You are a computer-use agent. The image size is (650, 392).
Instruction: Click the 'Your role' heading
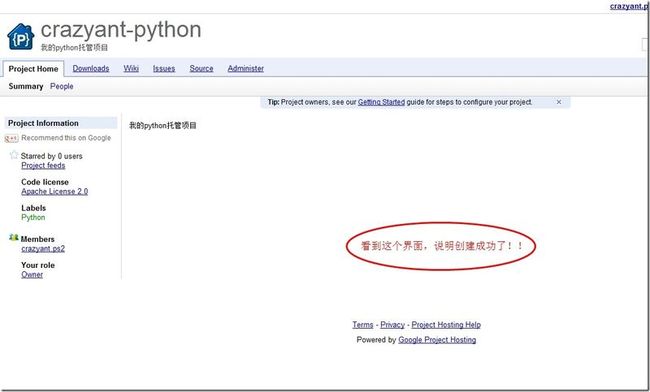click(x=38, y=265)
